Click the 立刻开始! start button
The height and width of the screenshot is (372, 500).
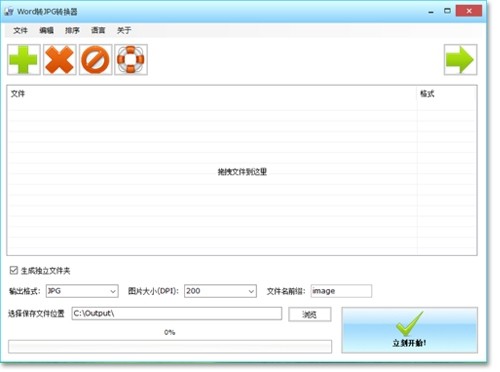point(409,330)
